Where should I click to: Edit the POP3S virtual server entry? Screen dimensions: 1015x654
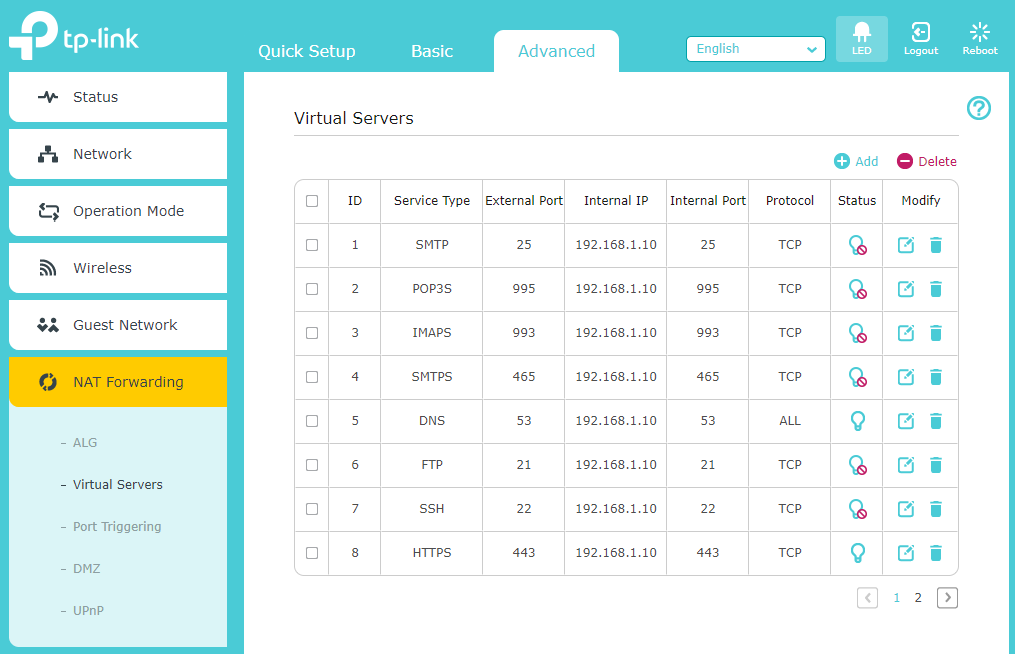point(906,289)
